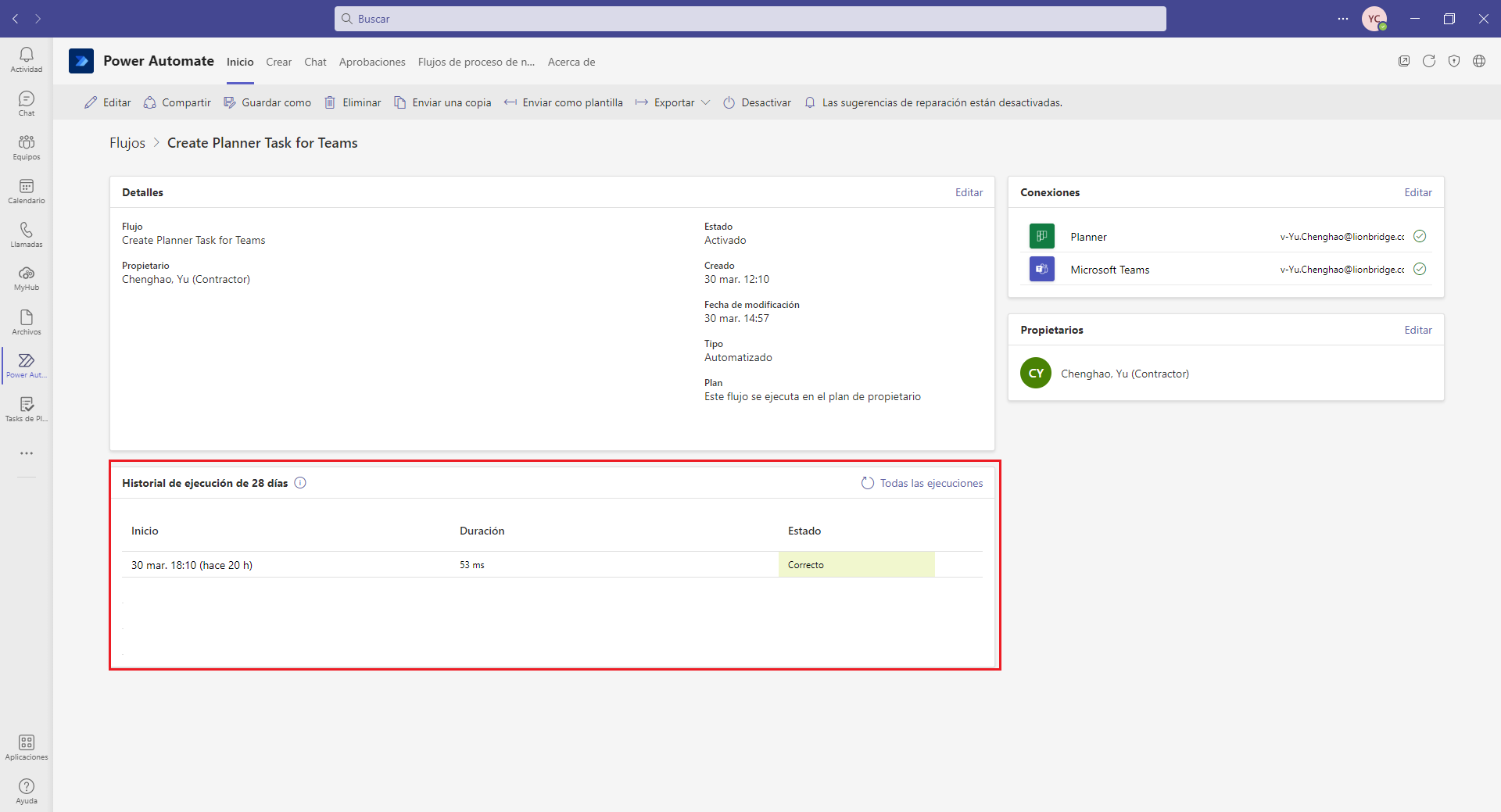1501x812 pixels.
Task: Open Aplicaciones store in sidebar
Action: point(27,747)
